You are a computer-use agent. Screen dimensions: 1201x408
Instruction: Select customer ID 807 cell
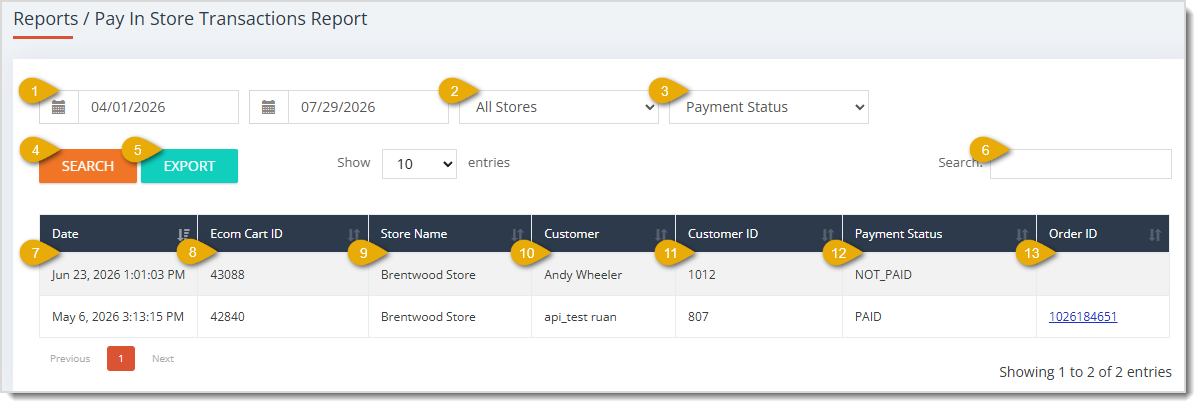759,317
